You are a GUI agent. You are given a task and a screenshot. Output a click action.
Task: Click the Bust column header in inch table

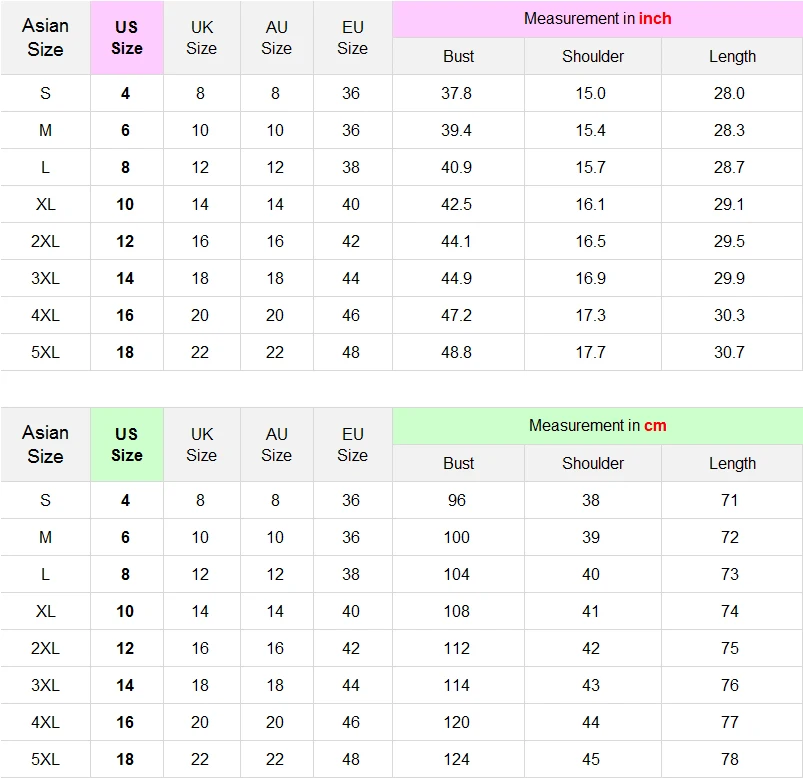[x=458, y=57]
